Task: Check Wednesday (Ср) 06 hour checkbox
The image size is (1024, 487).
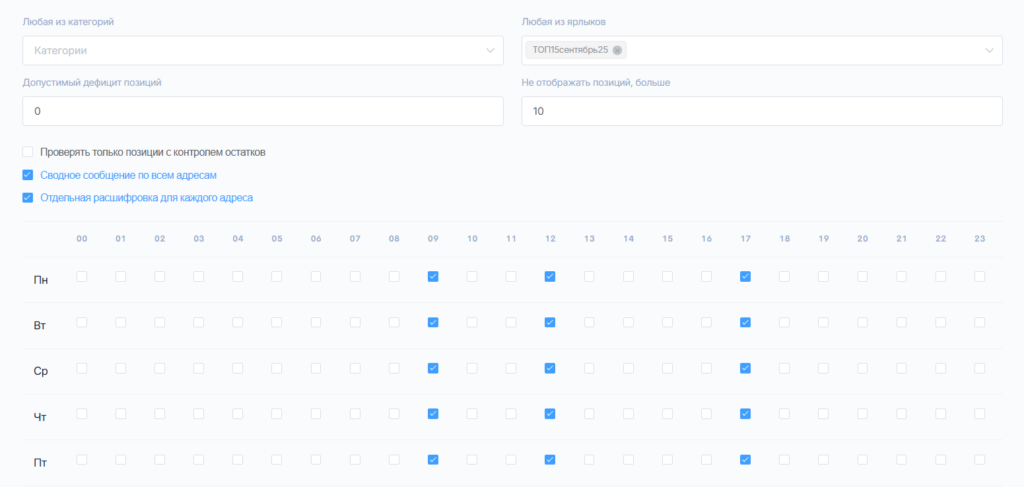Action: click(x=316, y=368)
